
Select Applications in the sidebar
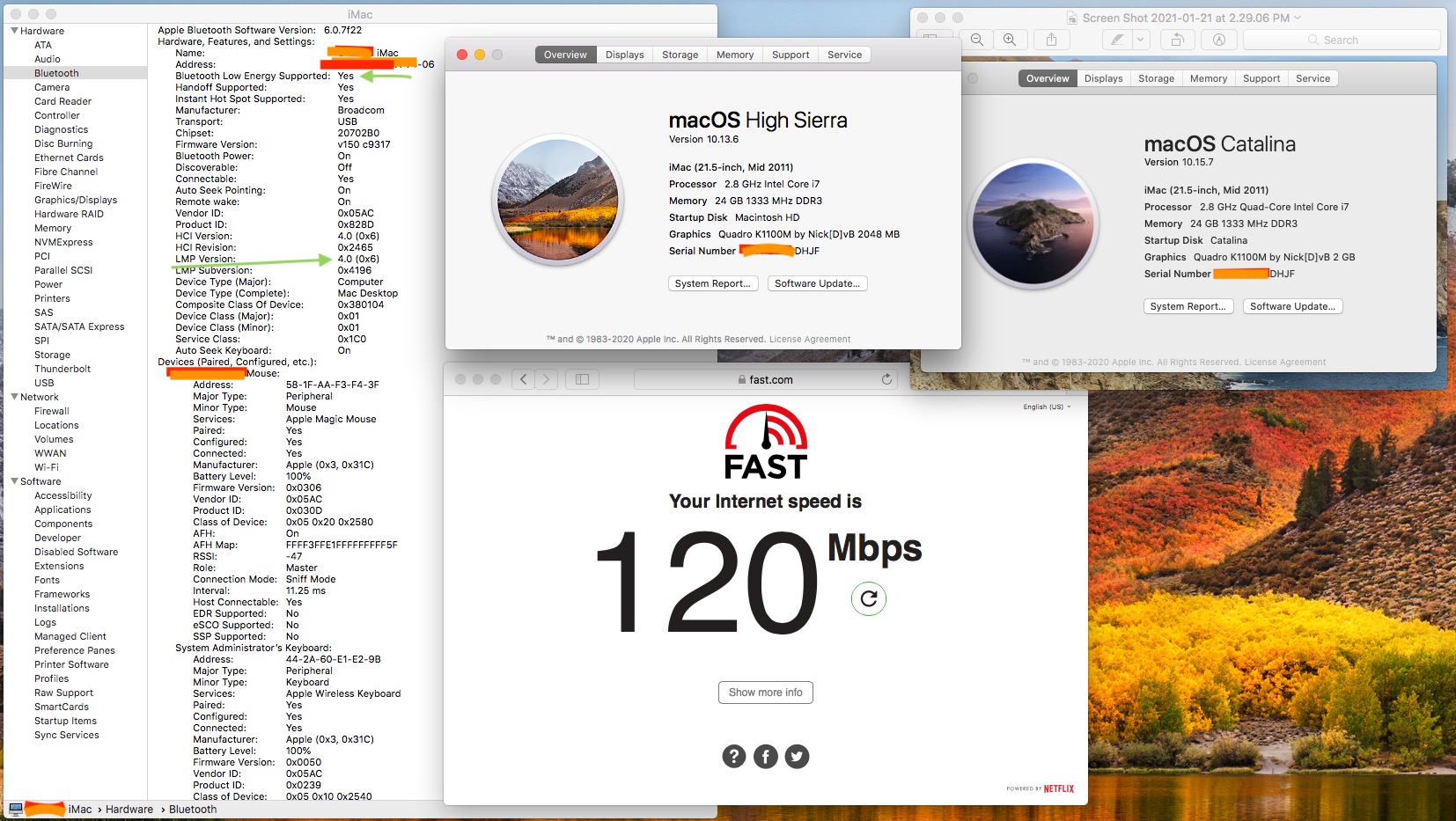coord(63,509)
